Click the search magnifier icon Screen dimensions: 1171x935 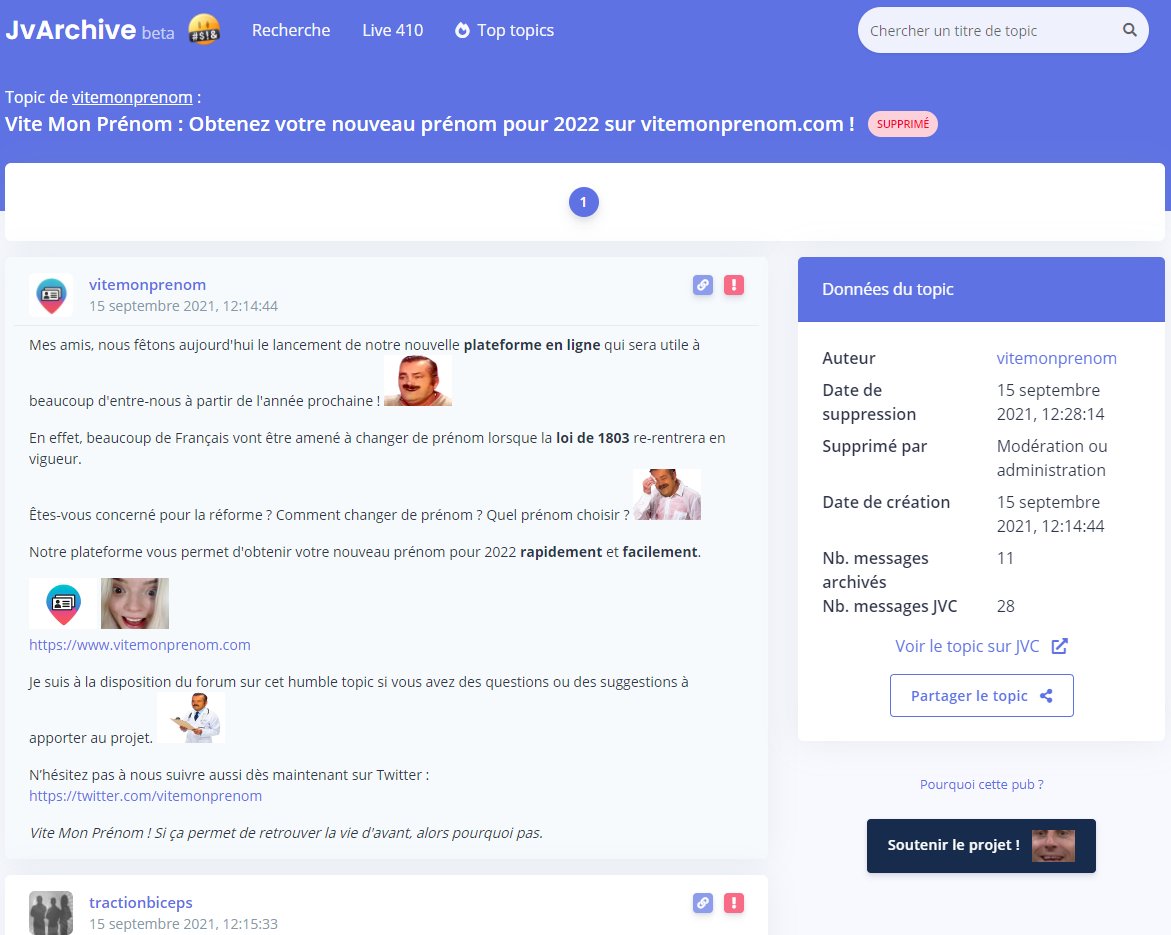click(x=1129, y=30)
